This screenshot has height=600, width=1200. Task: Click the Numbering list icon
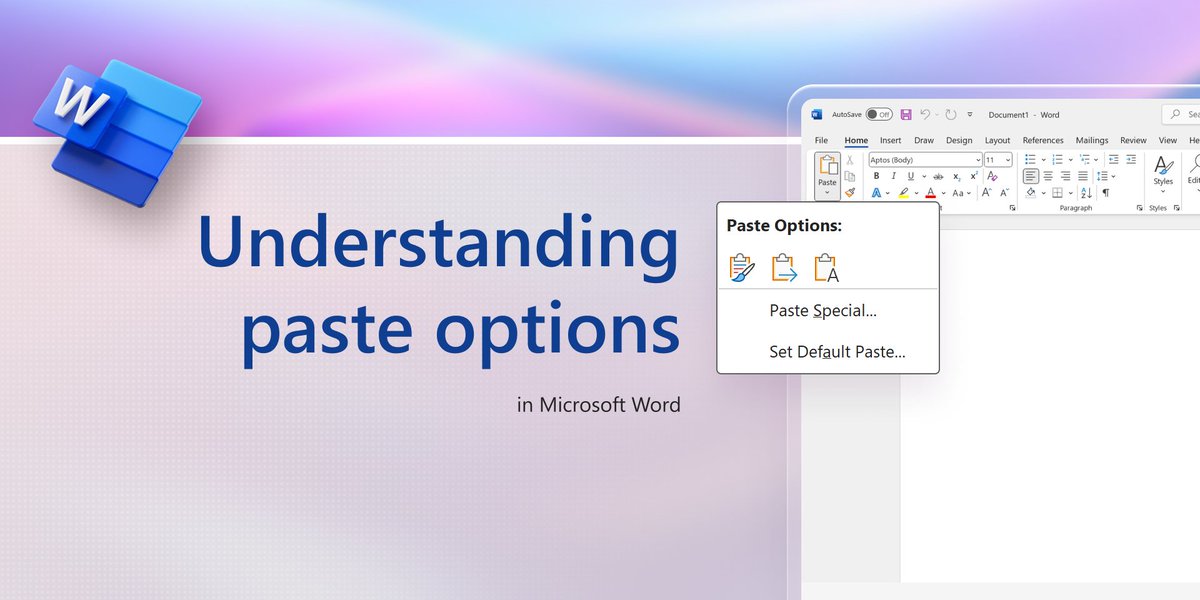[1058, 160]
